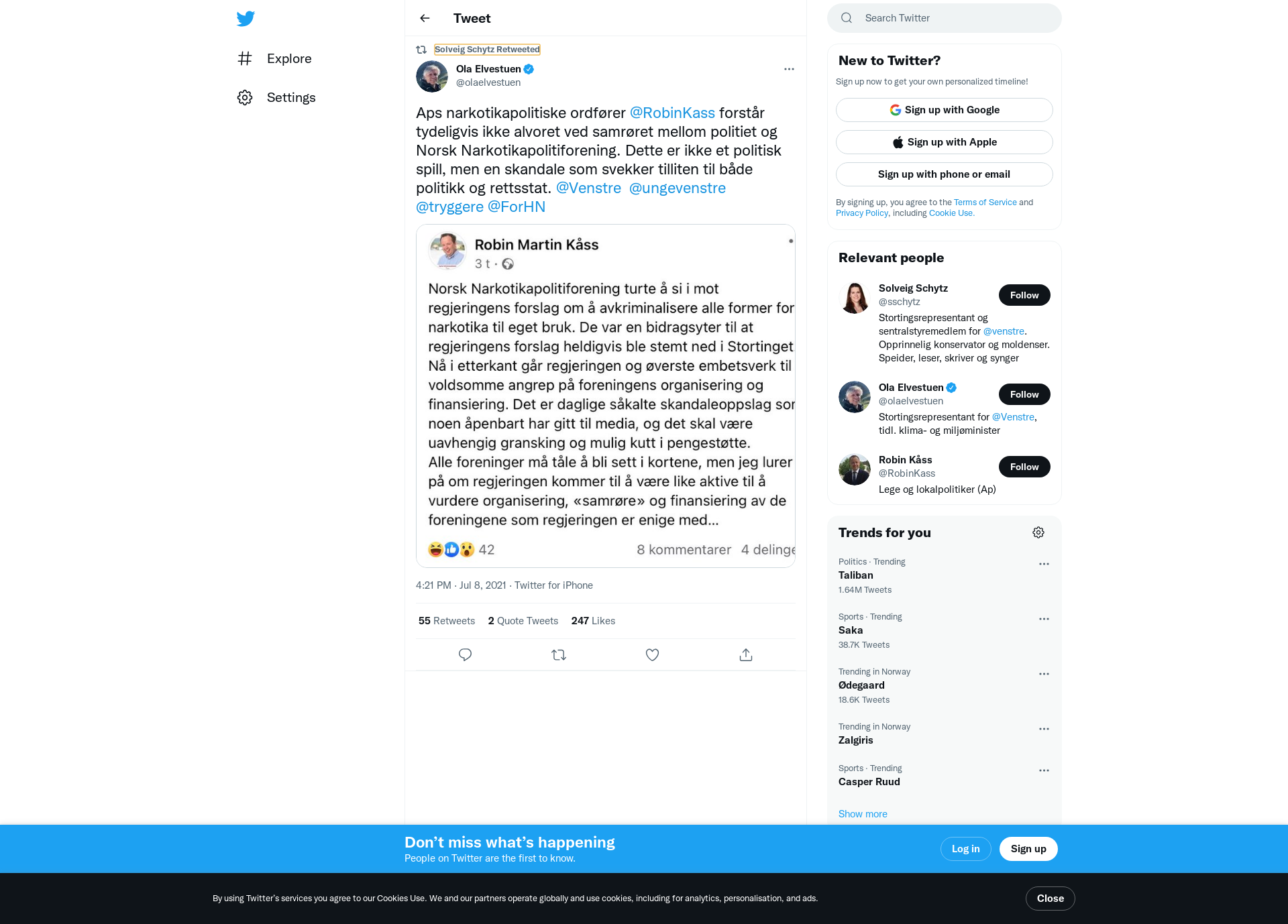The height and width of the screenshot is (924, 1288).
Task: Reply to Ola Elvestuen's tweet
Action: click(x=465, y=654)
